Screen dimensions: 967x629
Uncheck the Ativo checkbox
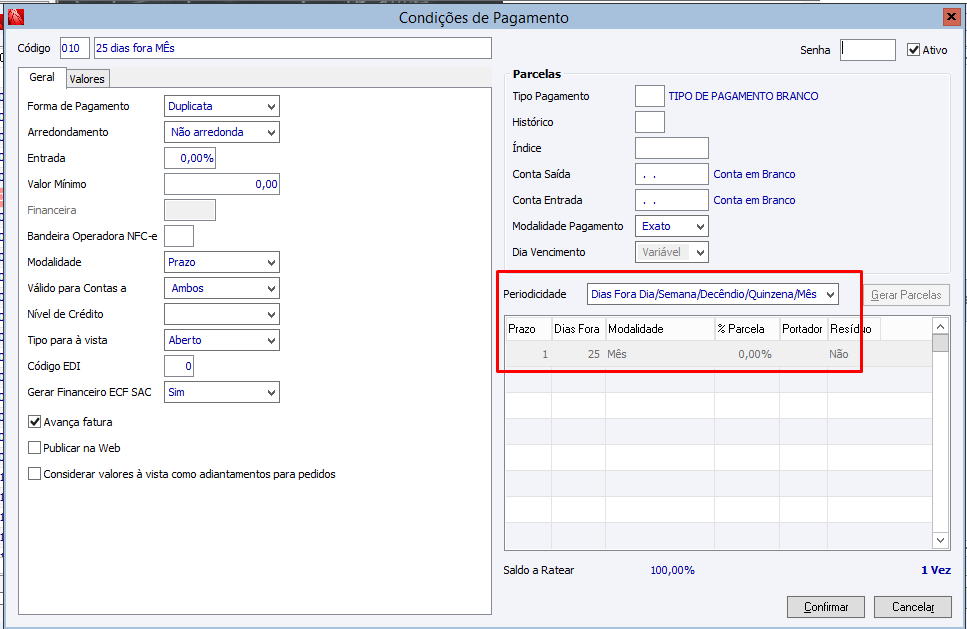tap(914, 49)
